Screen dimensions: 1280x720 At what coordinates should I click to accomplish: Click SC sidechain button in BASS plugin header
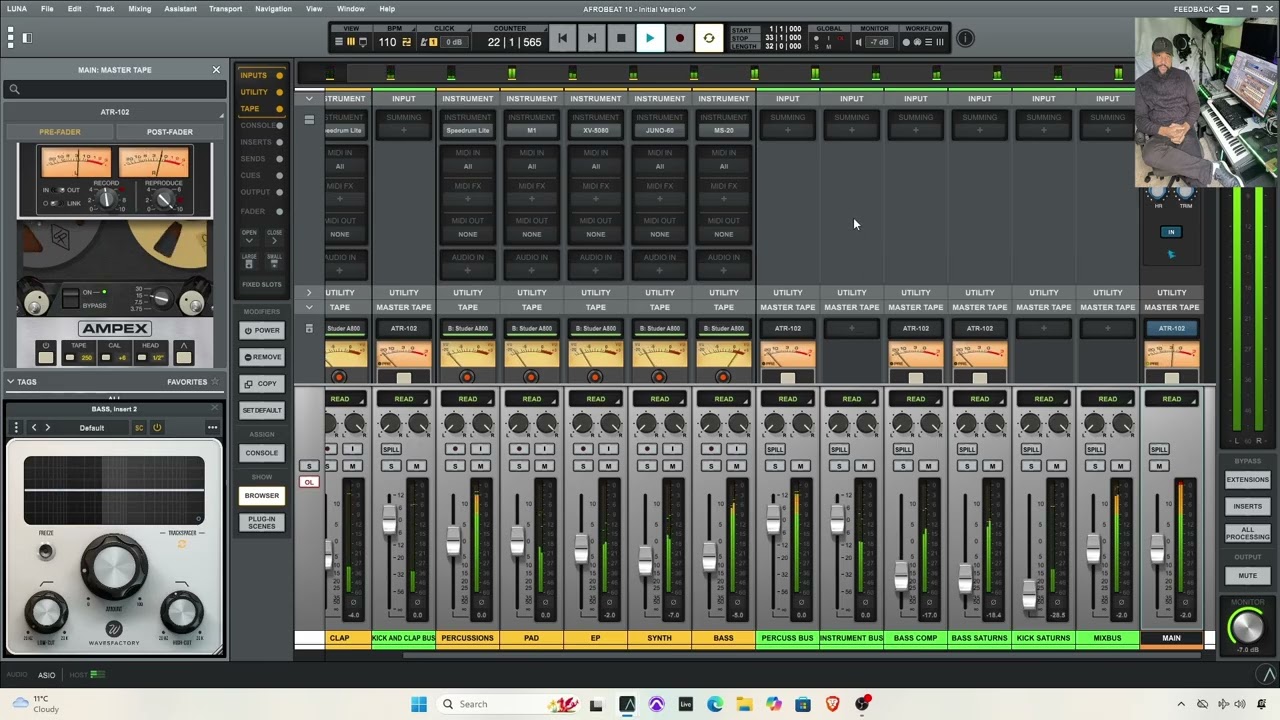[x=139, y=427]
